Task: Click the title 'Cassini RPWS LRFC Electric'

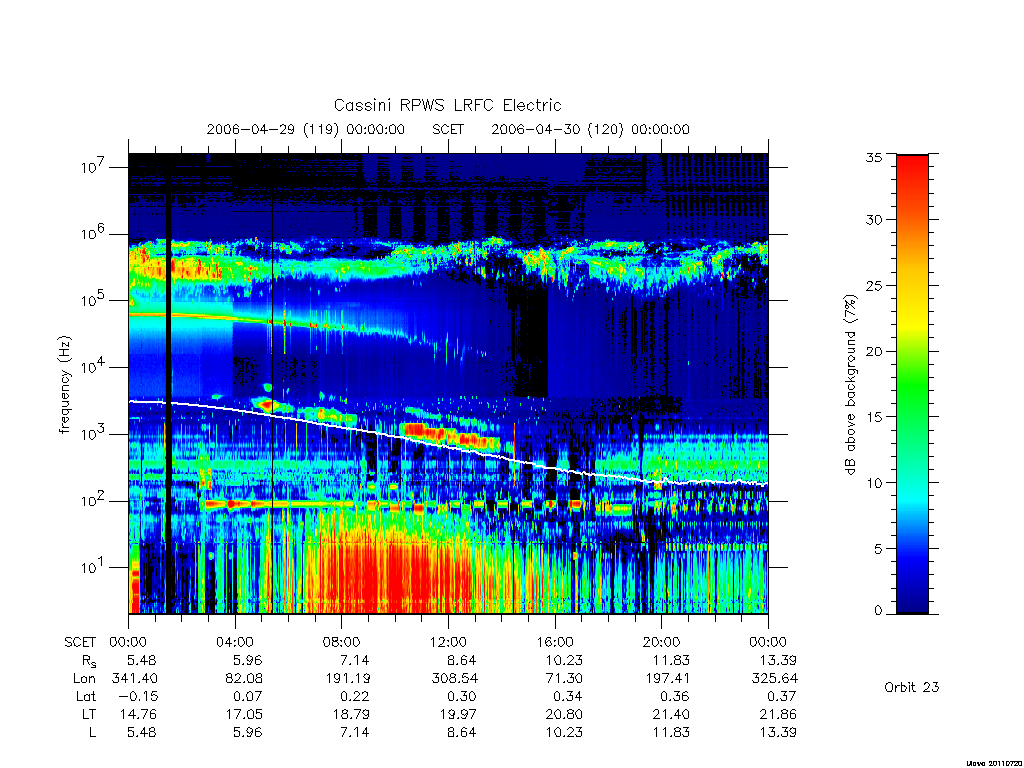Action: coord(447,105)
